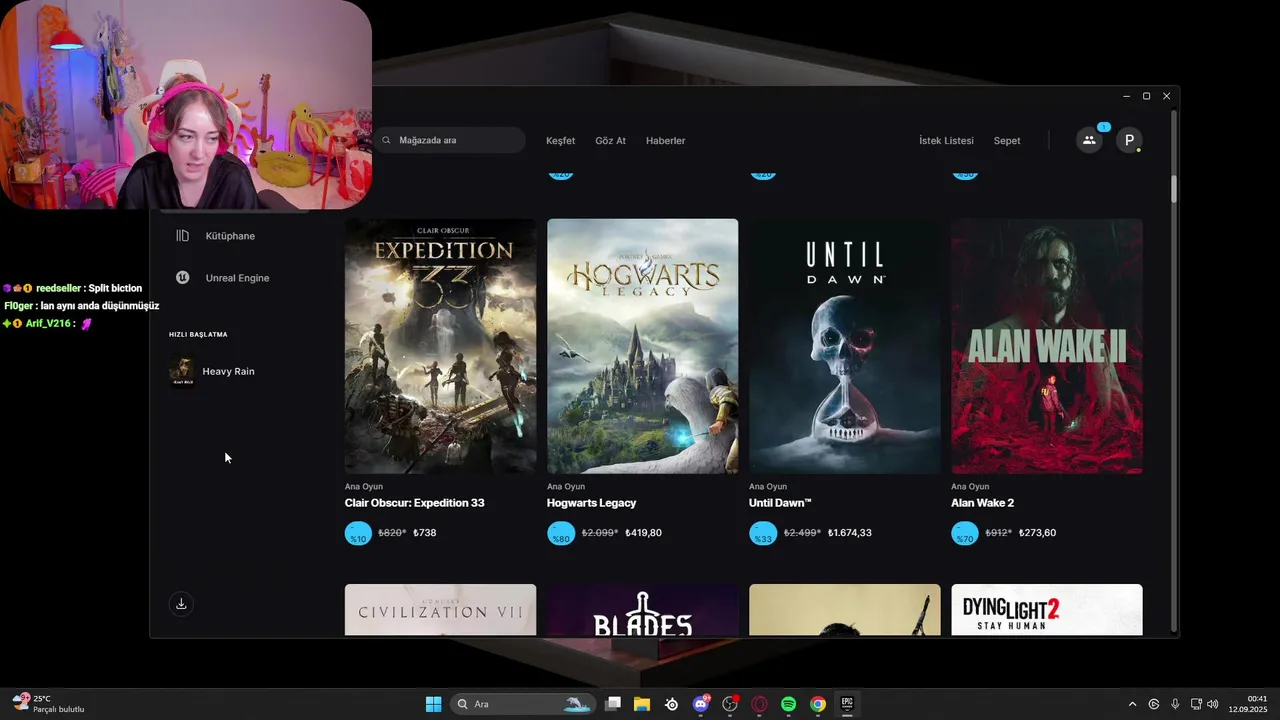Open the Hogwarts Legacy cover art
Viewport: 1280px width, 720px height.
(642, 346)
